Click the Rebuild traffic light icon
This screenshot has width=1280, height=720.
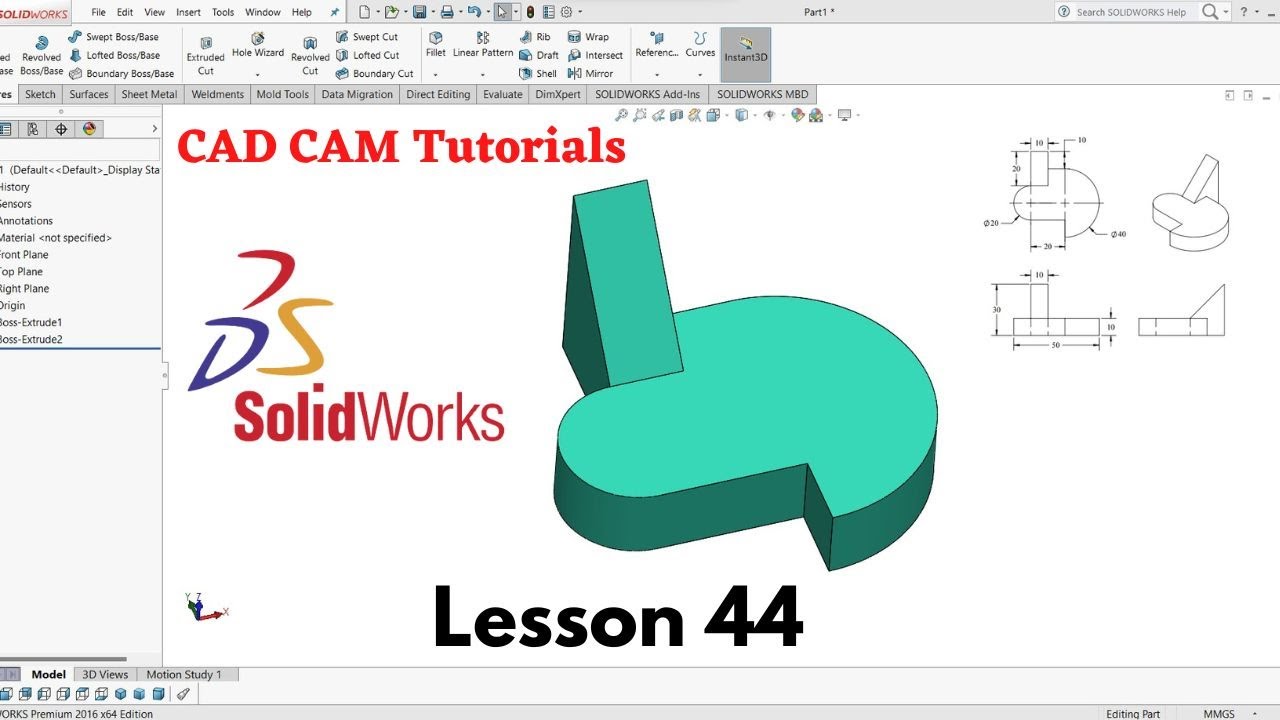click(x=530, y=12)
